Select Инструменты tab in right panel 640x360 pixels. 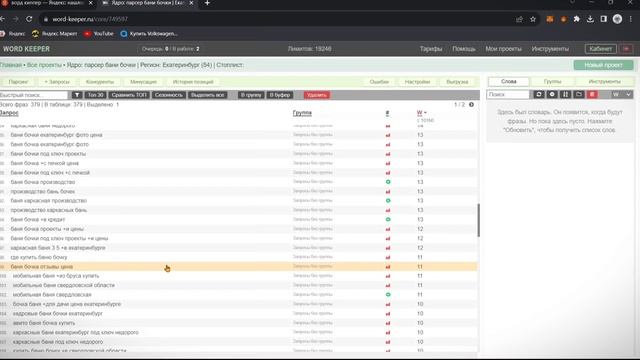click(x=604, y=81)
